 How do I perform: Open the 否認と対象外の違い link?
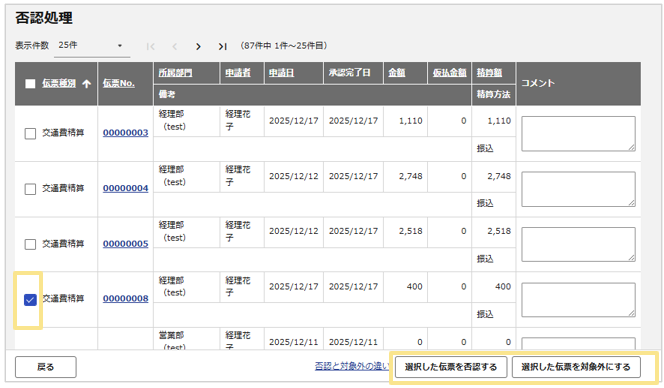[x=351, y=366]
